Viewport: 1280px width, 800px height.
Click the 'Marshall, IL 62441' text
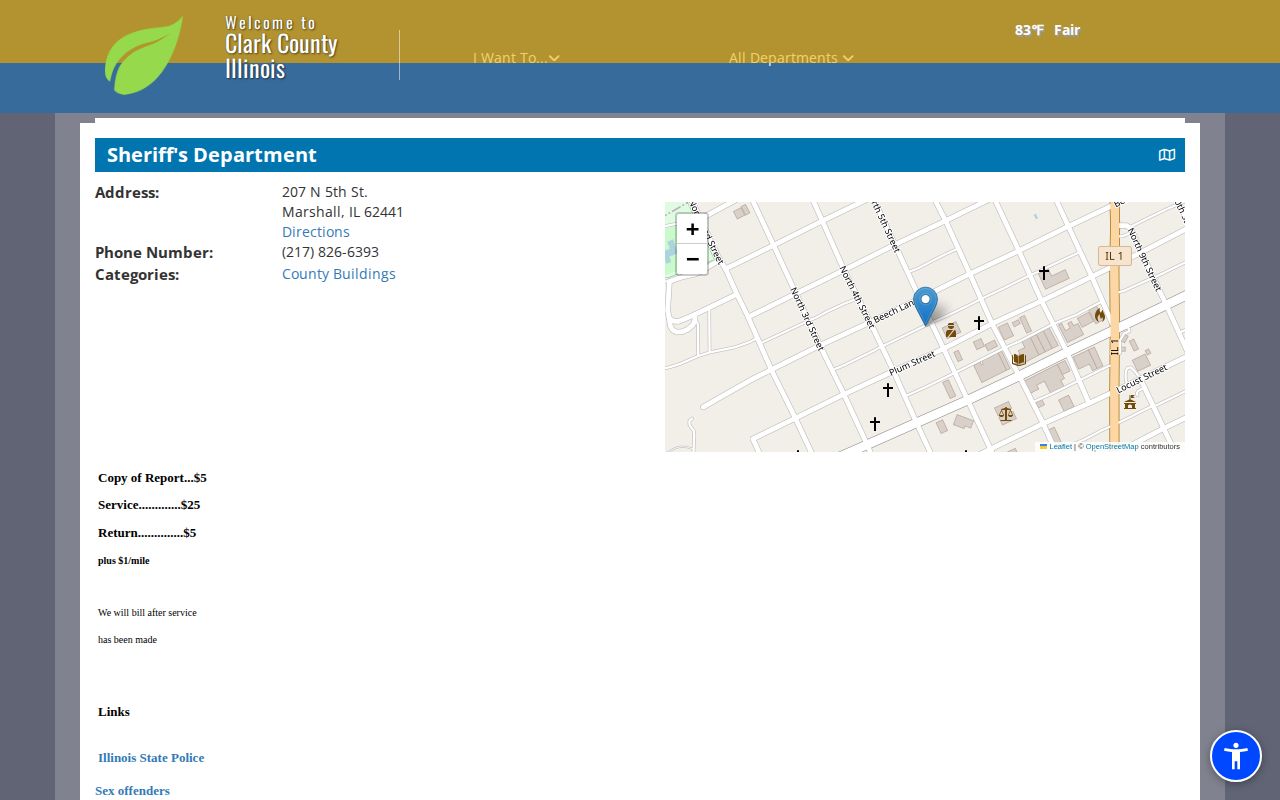pos(343,212)
